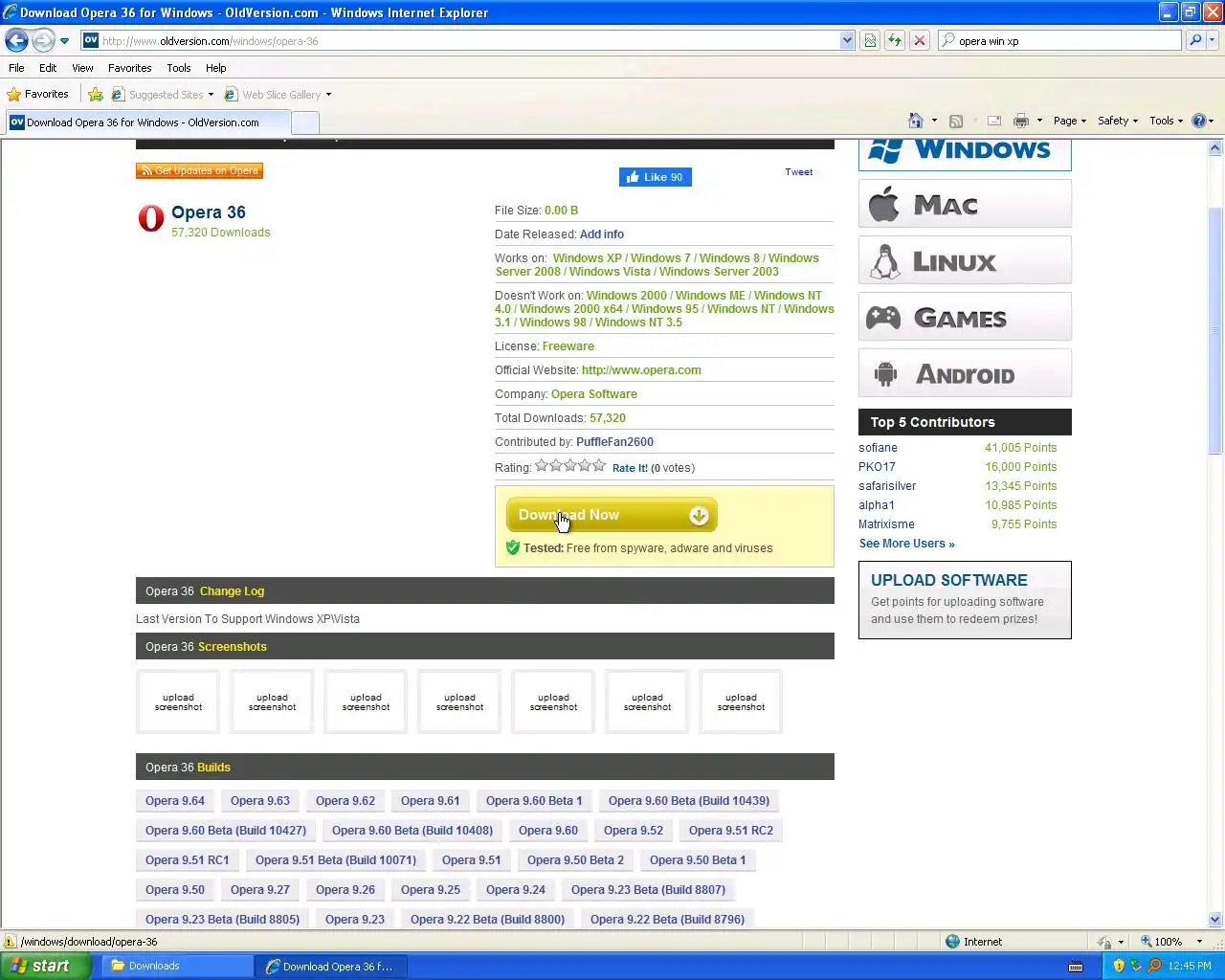Open the Tools menu in menu bar

pyautogui.click(x=178, y=68)
